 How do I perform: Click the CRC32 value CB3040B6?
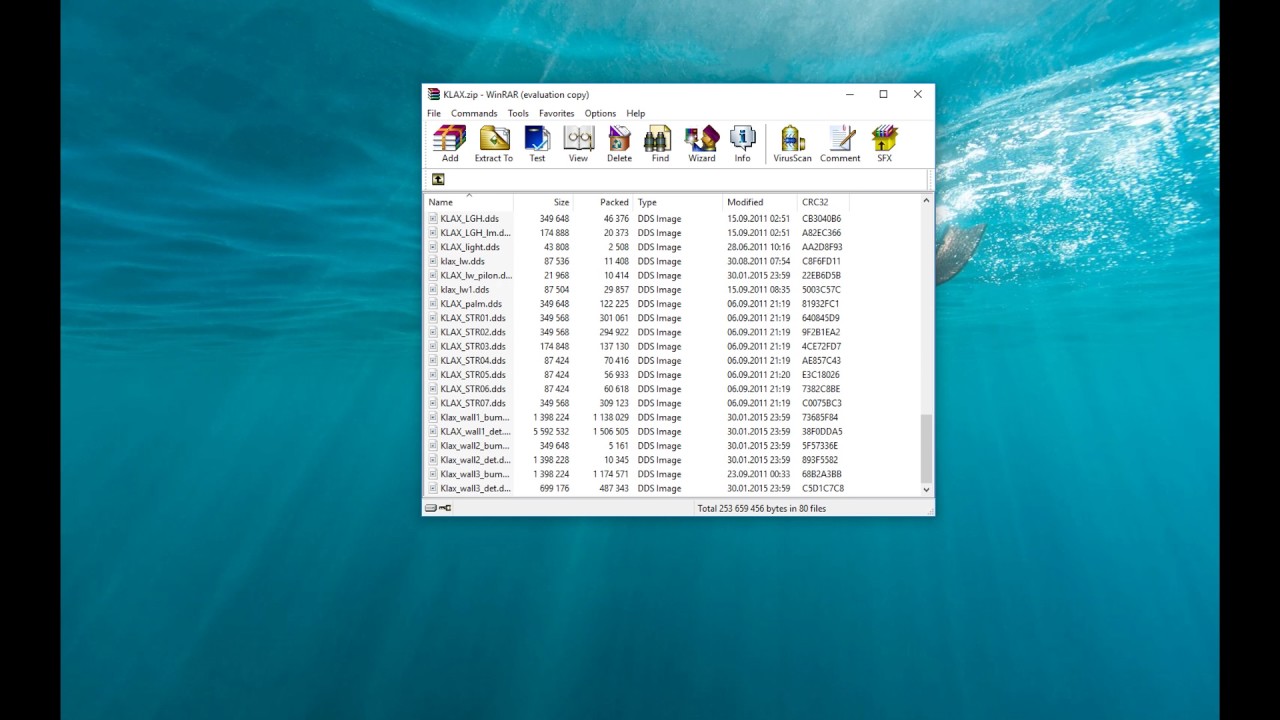click(x=821, y=219)
